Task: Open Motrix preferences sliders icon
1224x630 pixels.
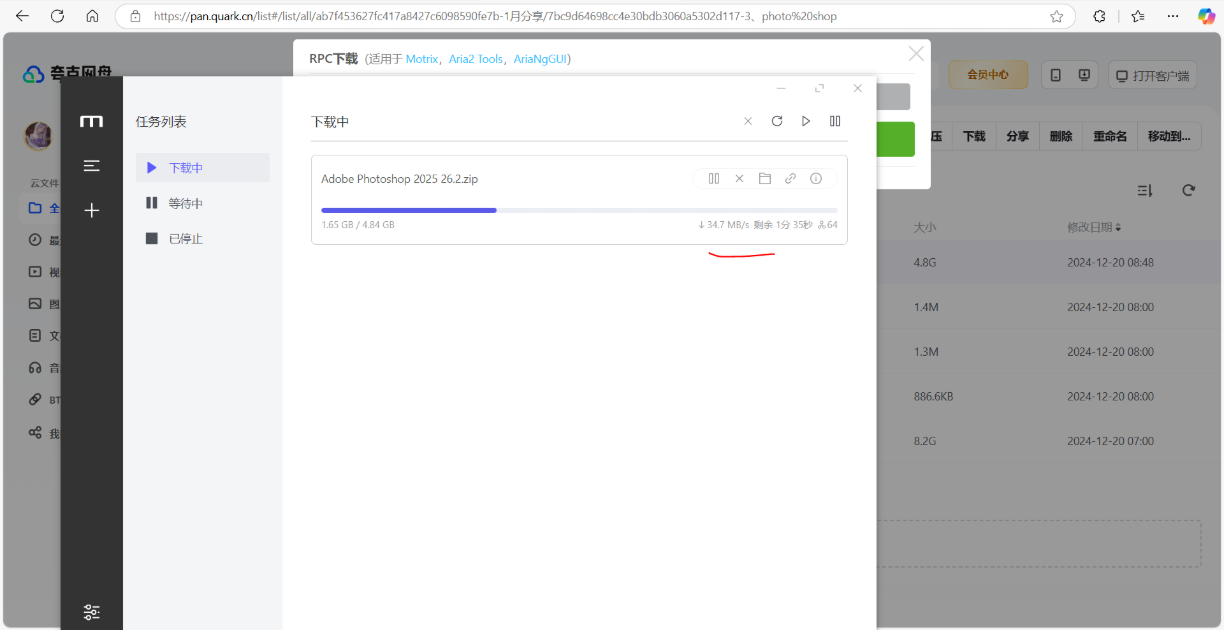Action: coord(92,612)
